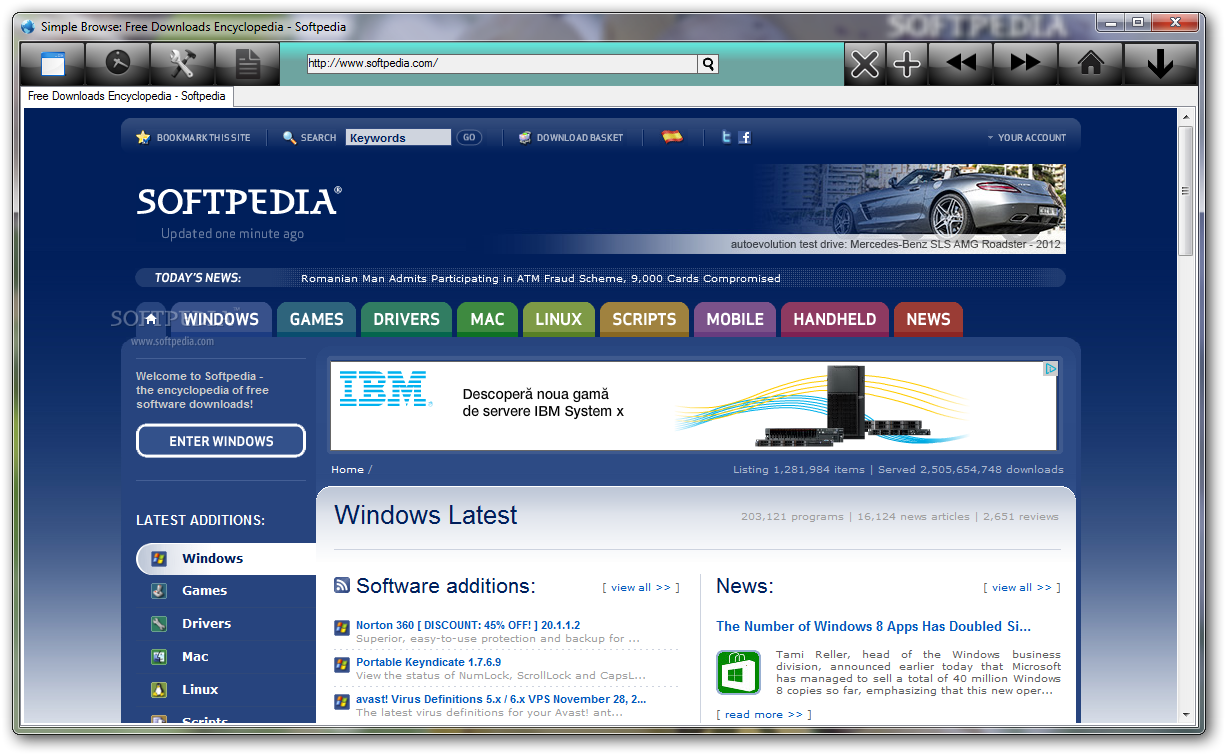Open the Norton 360 download link
The height and width of the screenshot is (755, 1226).
click(x=468, y=626)
